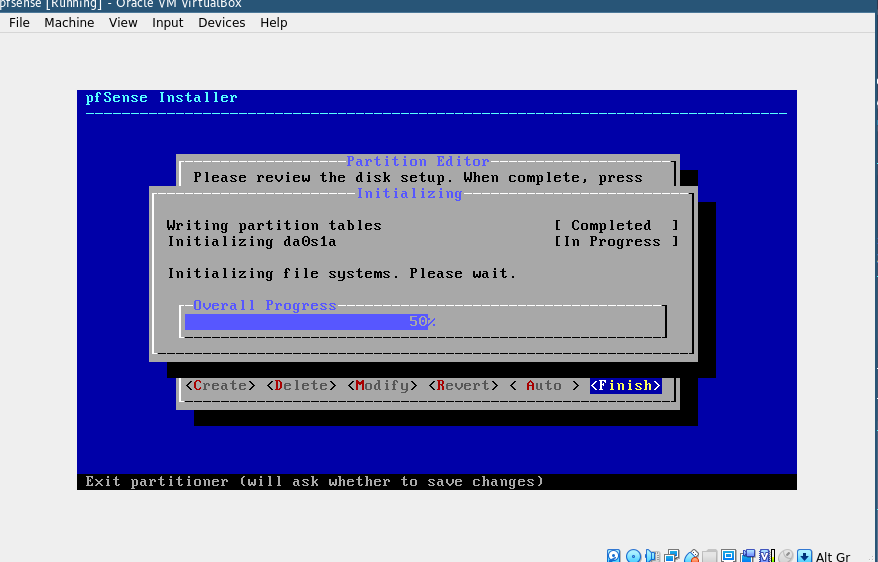Viewport: 878px width, 562px height.
Task: Open the View menu
Action: coord(123,22)
